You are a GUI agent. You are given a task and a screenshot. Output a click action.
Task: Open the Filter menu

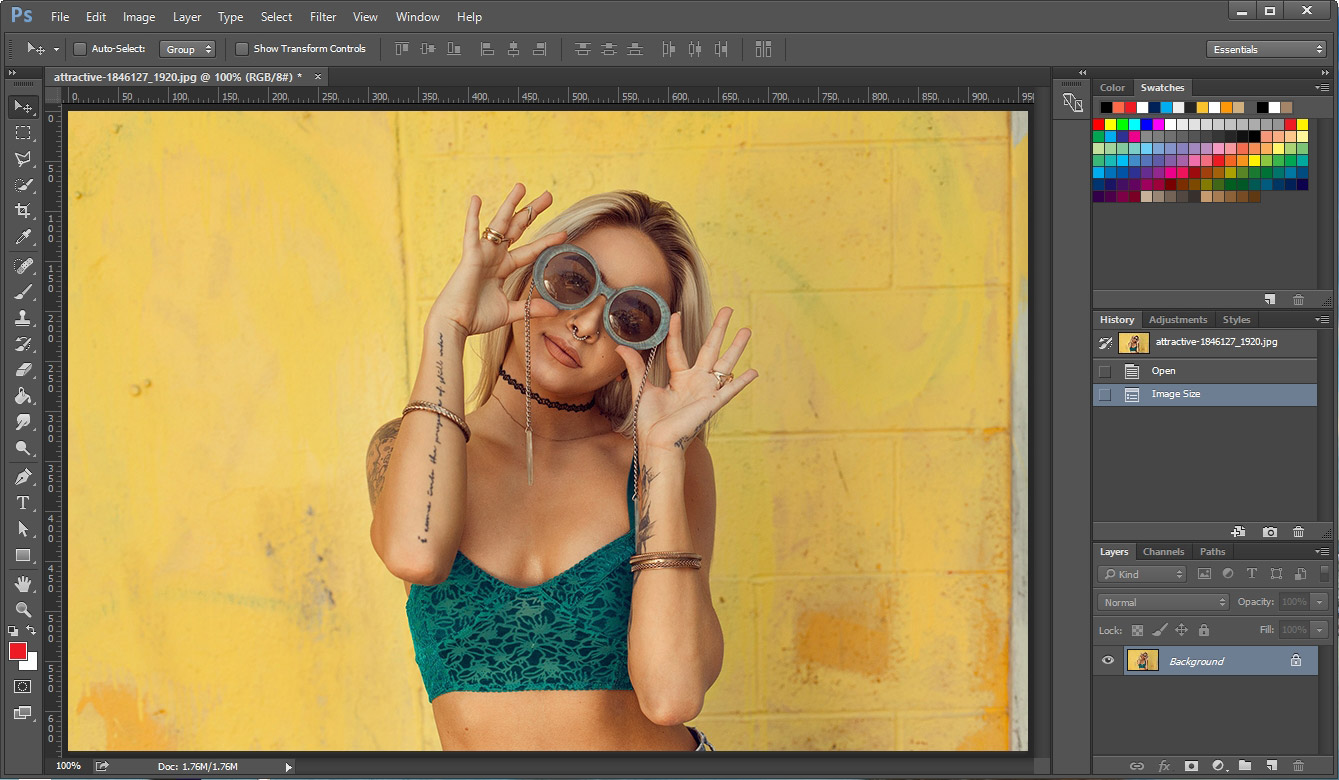[323, 17]
